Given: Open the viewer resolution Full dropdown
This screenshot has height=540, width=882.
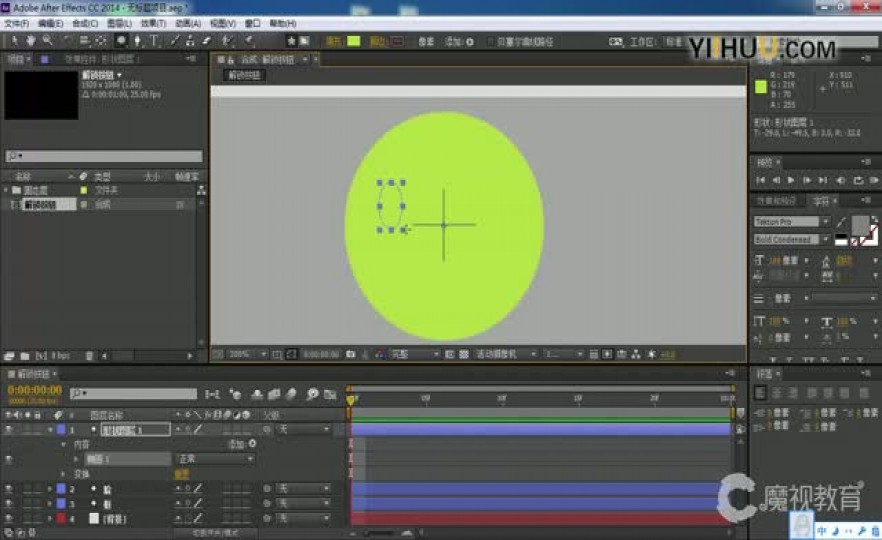Looking at the screenshot, I should pyautogui.click(x=415, y=354).
